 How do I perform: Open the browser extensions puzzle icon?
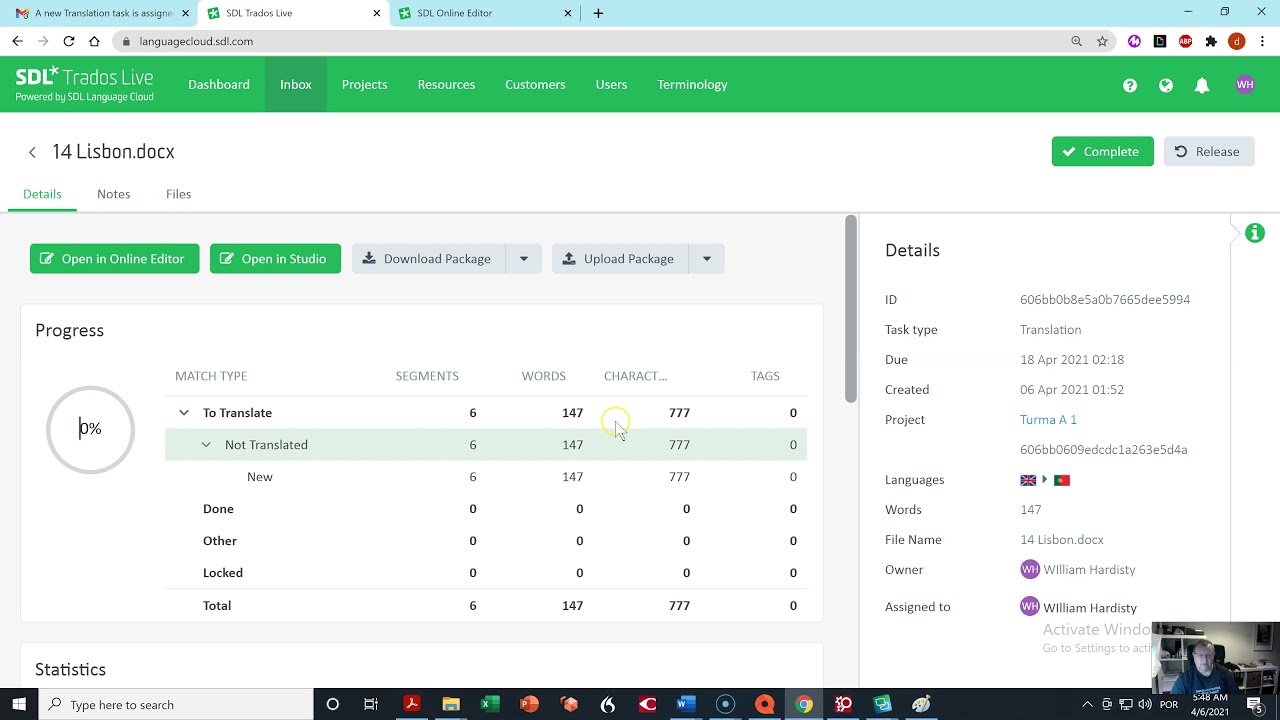click(x=1211, y=41)
